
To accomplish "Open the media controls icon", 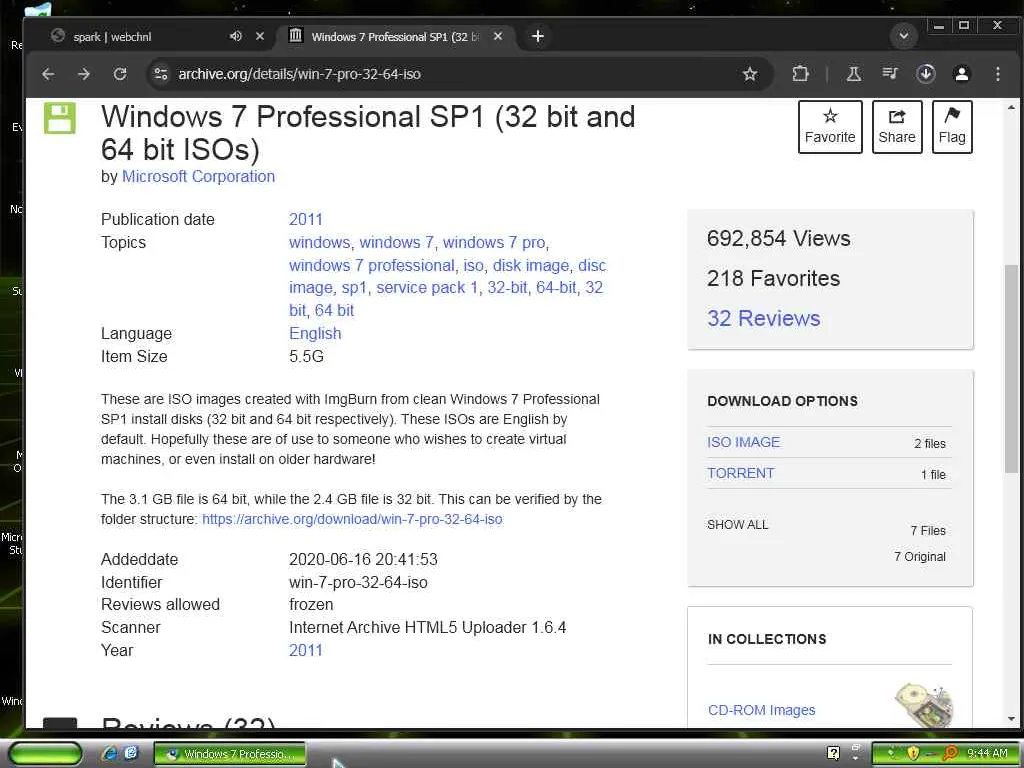I will 889,73.
